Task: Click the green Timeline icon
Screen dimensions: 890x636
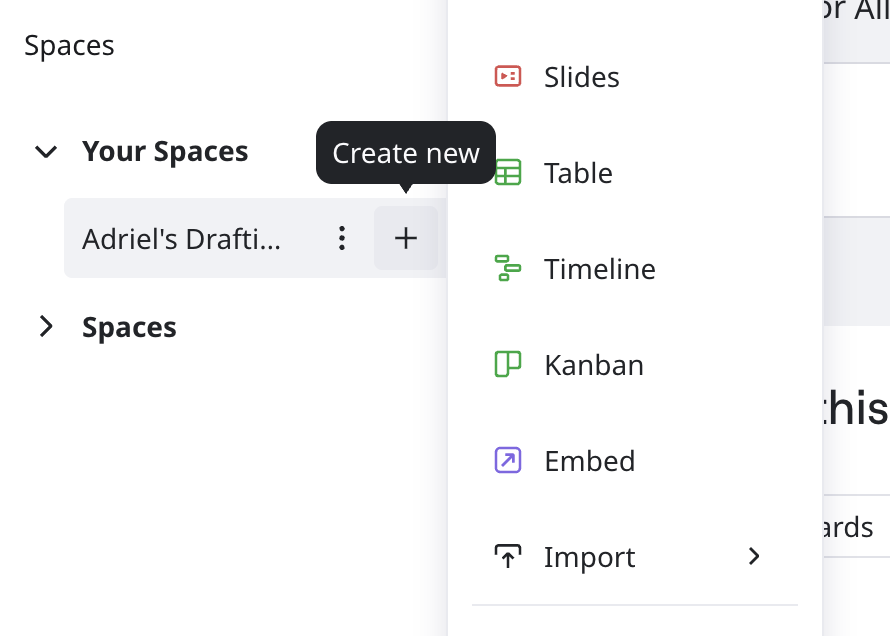Action: [x=508, y=268]
